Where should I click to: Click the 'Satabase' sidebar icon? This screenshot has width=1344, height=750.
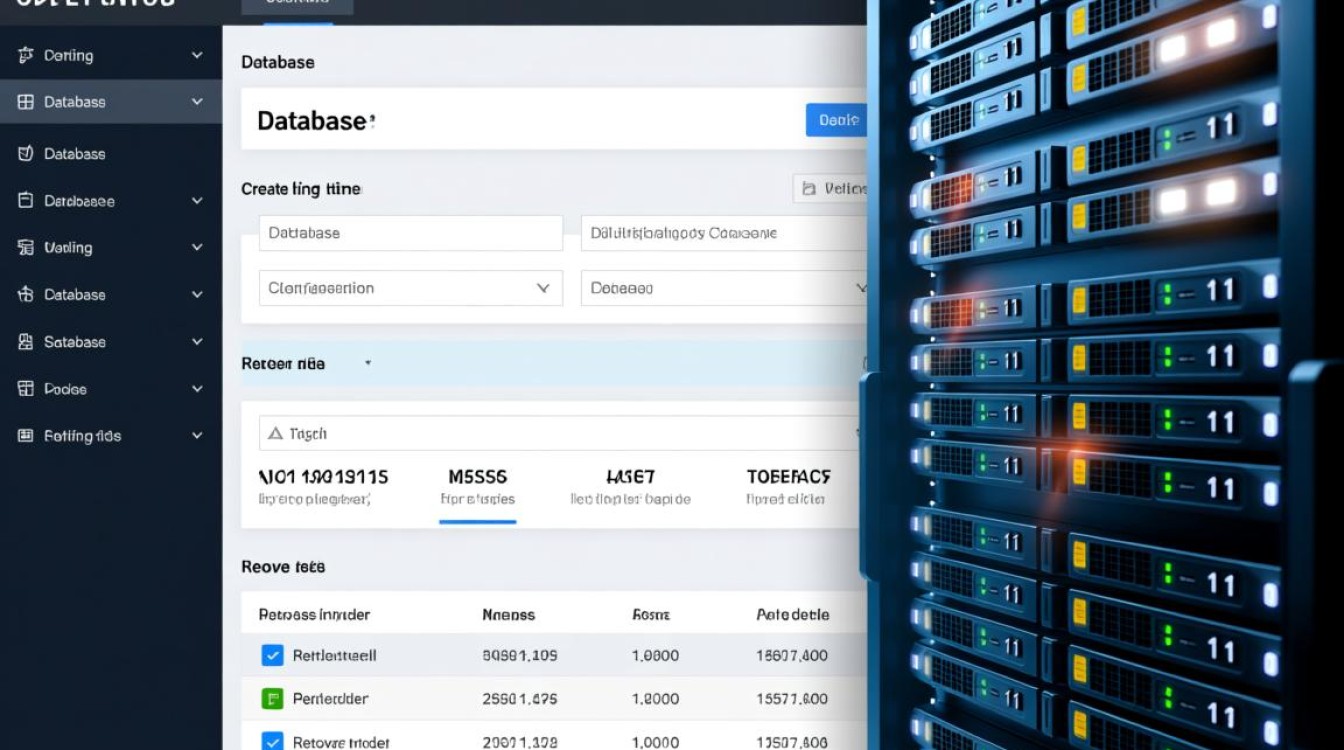click(26, 342)
